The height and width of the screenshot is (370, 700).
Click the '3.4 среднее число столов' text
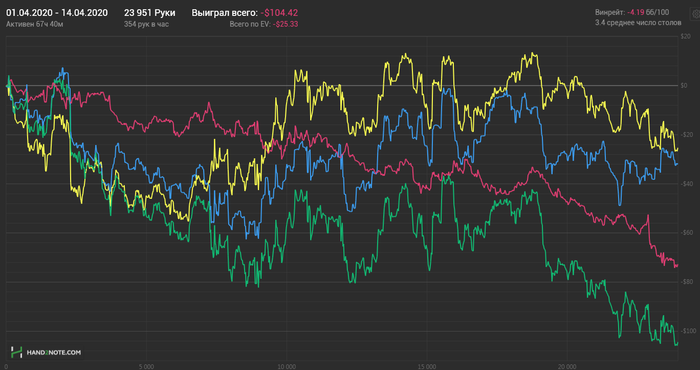click(638, 22)
